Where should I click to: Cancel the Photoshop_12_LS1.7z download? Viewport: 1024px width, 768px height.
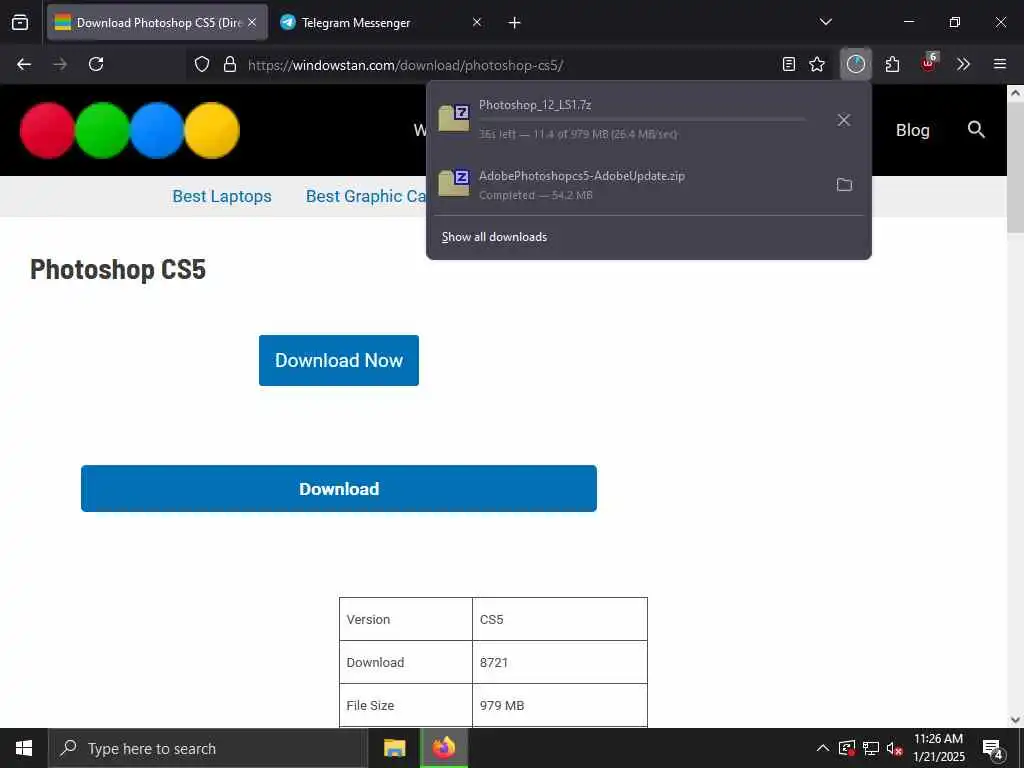pos(844,120)
